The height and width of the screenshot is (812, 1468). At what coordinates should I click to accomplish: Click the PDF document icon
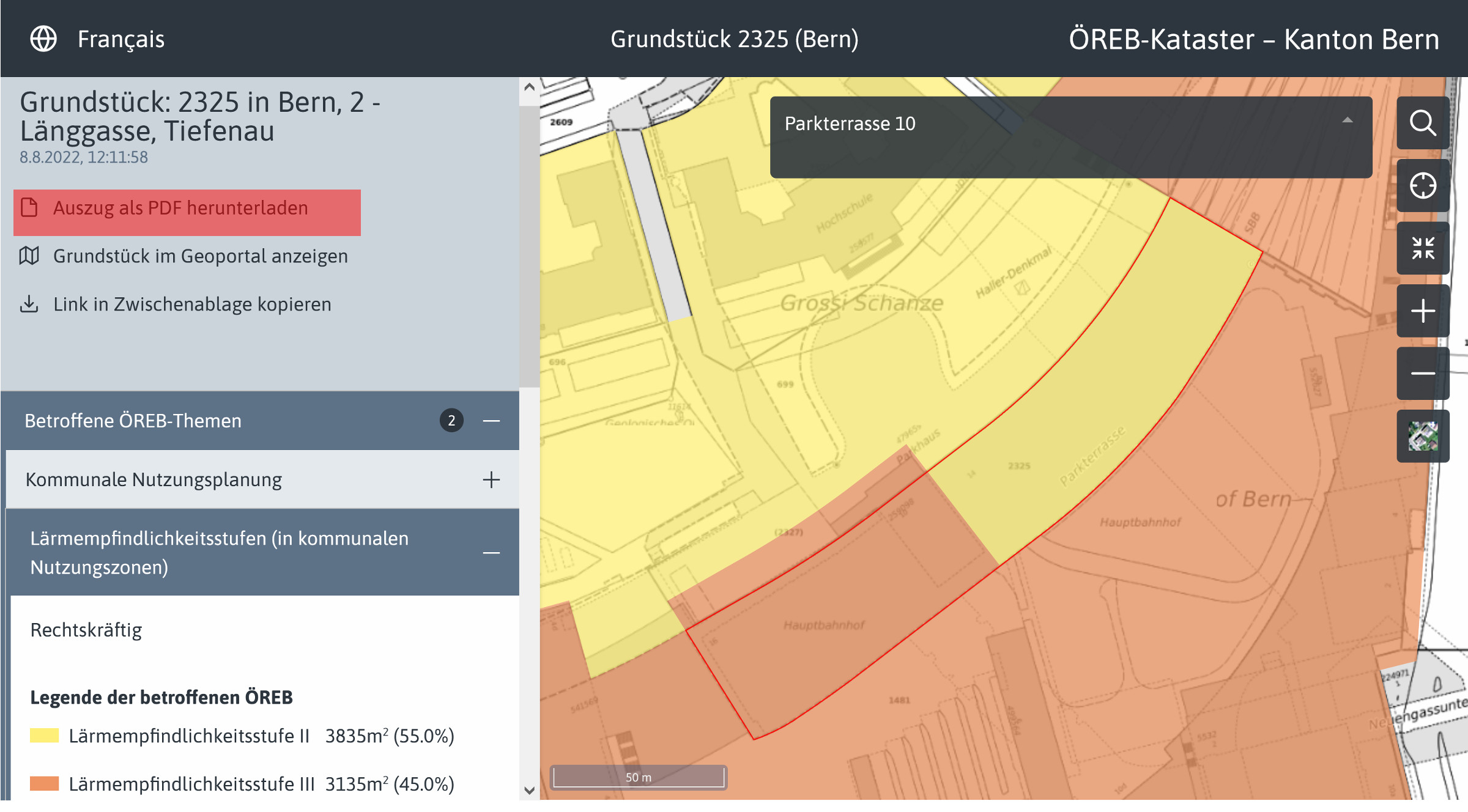coord(29,208)
